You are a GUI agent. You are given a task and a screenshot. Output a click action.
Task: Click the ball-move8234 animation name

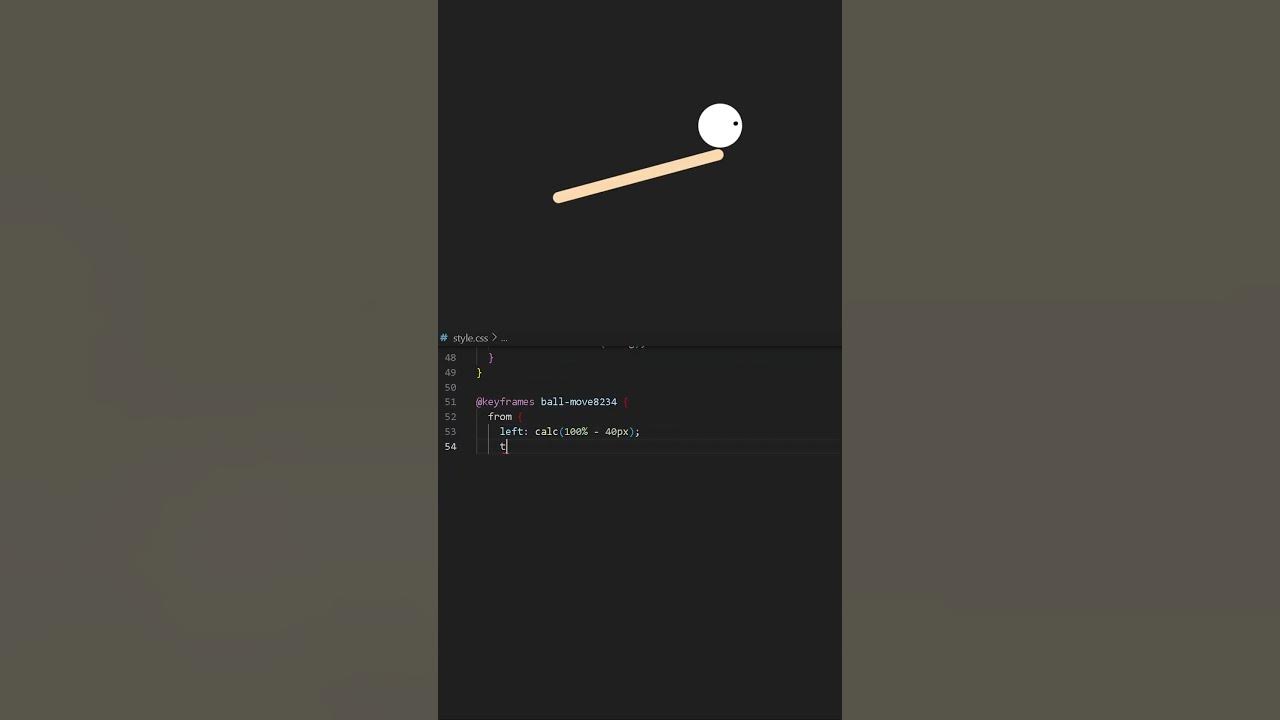click(x=579, y=402)
